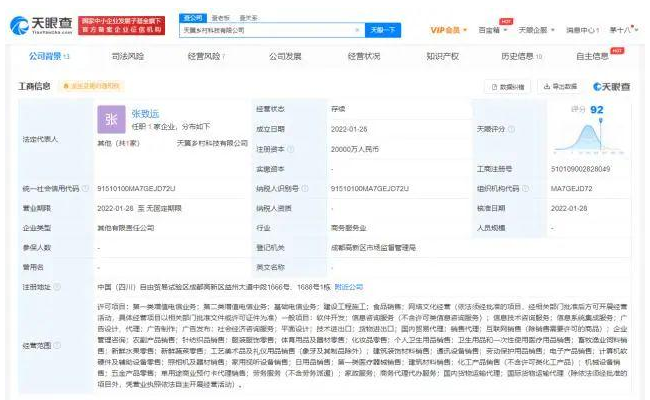Switch to the 知识产权 tab
The height and width of the screenshot is (400, 650).
(x=443, y=56)
